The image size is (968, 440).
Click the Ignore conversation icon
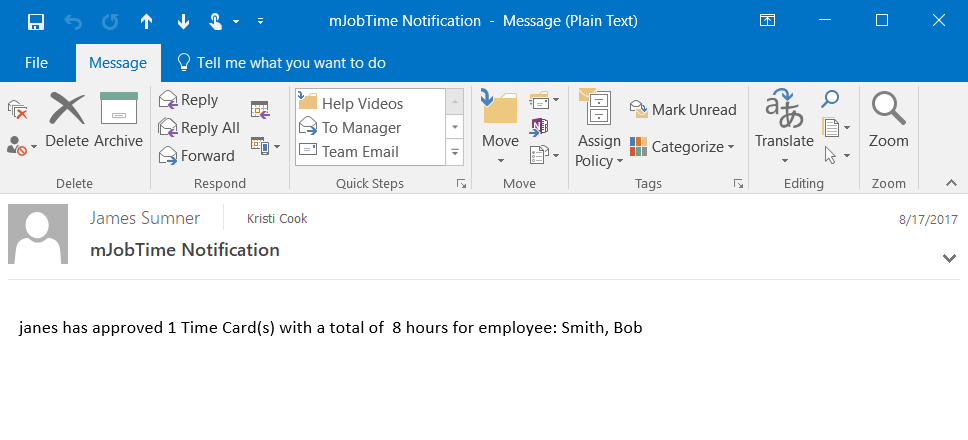pos(18,110)
